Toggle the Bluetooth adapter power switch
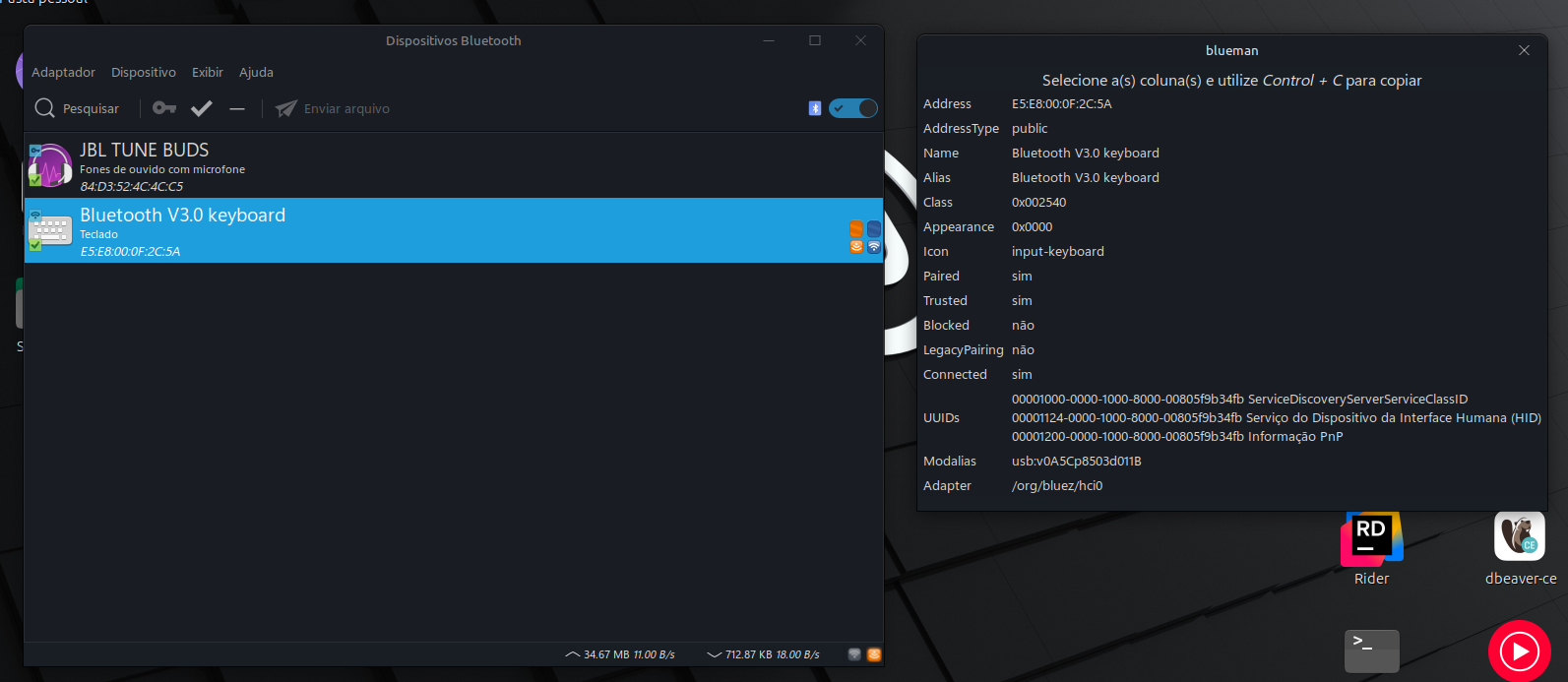Viewport: 1568px width, 682px height. point(852,108)
